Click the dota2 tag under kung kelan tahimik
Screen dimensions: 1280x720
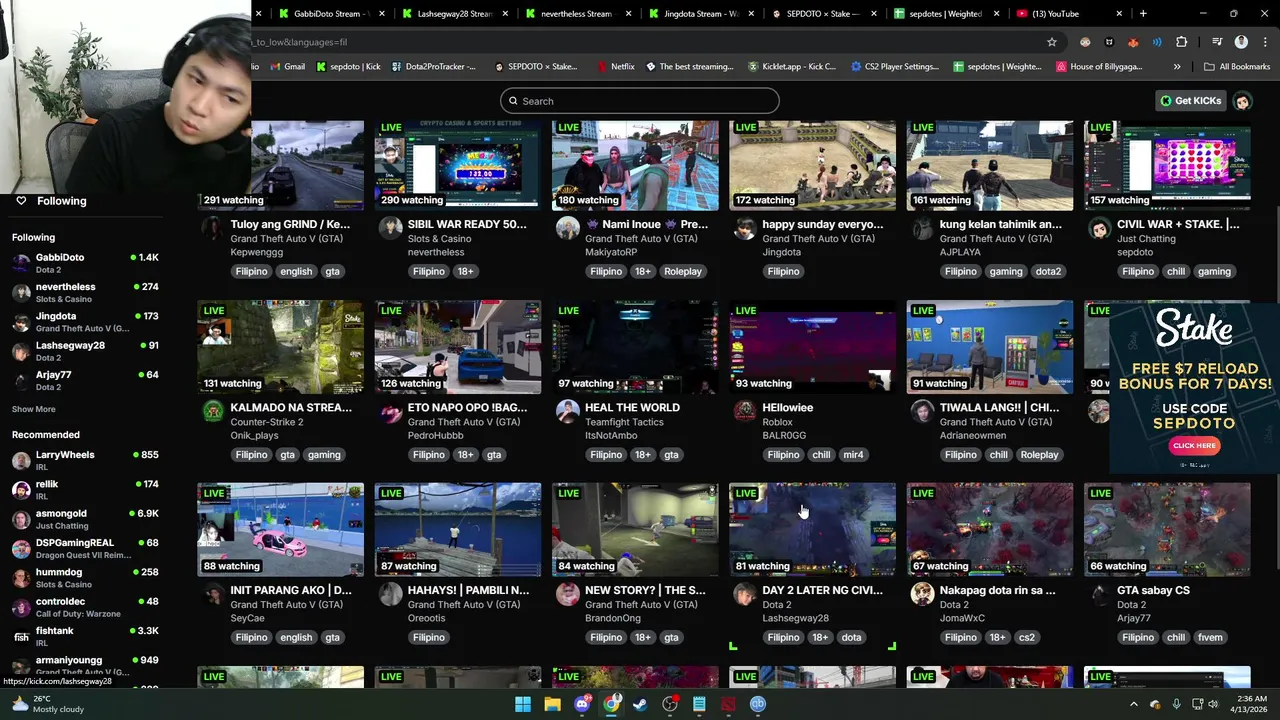(1048, 271)
